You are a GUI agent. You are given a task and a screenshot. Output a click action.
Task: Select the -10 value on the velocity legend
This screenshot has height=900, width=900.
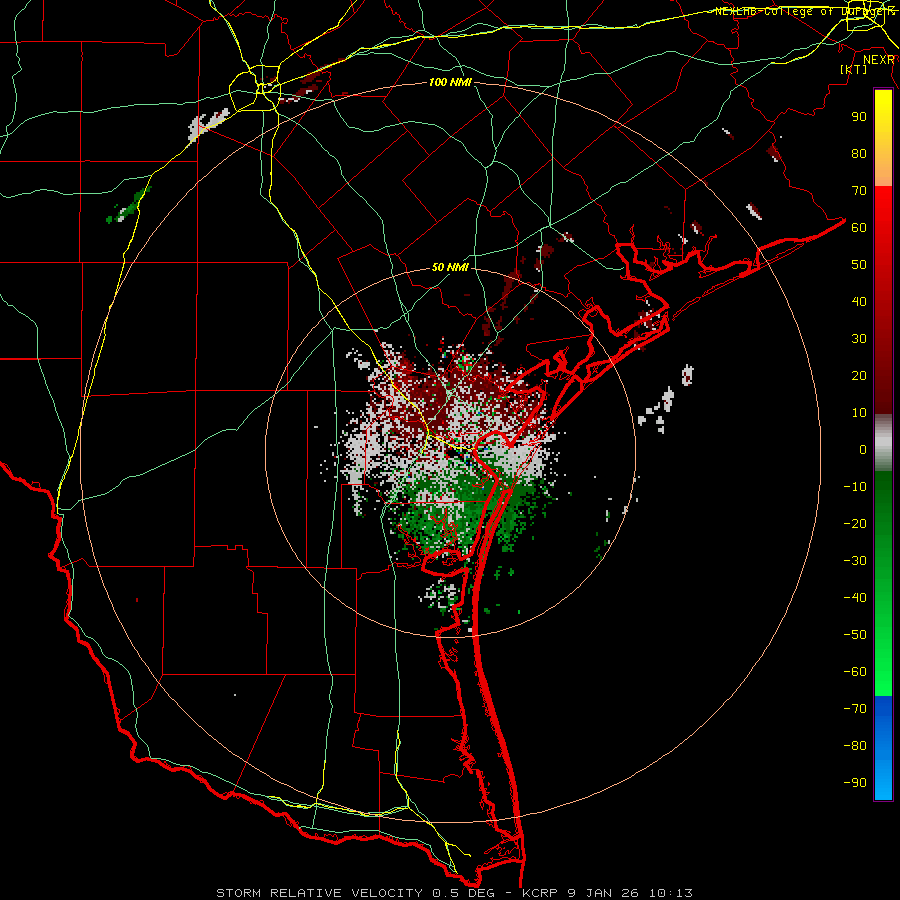[855, 487]
